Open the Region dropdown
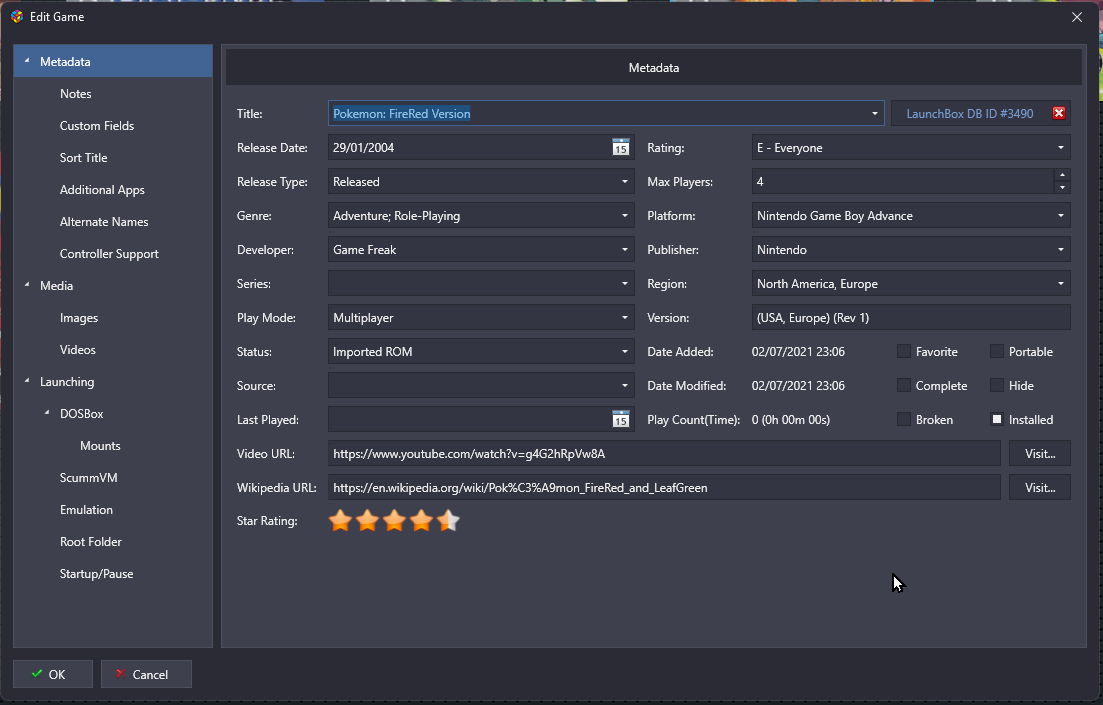Screen dimensions: 1103x705 pyautogui.click(x=1061, y=284)
